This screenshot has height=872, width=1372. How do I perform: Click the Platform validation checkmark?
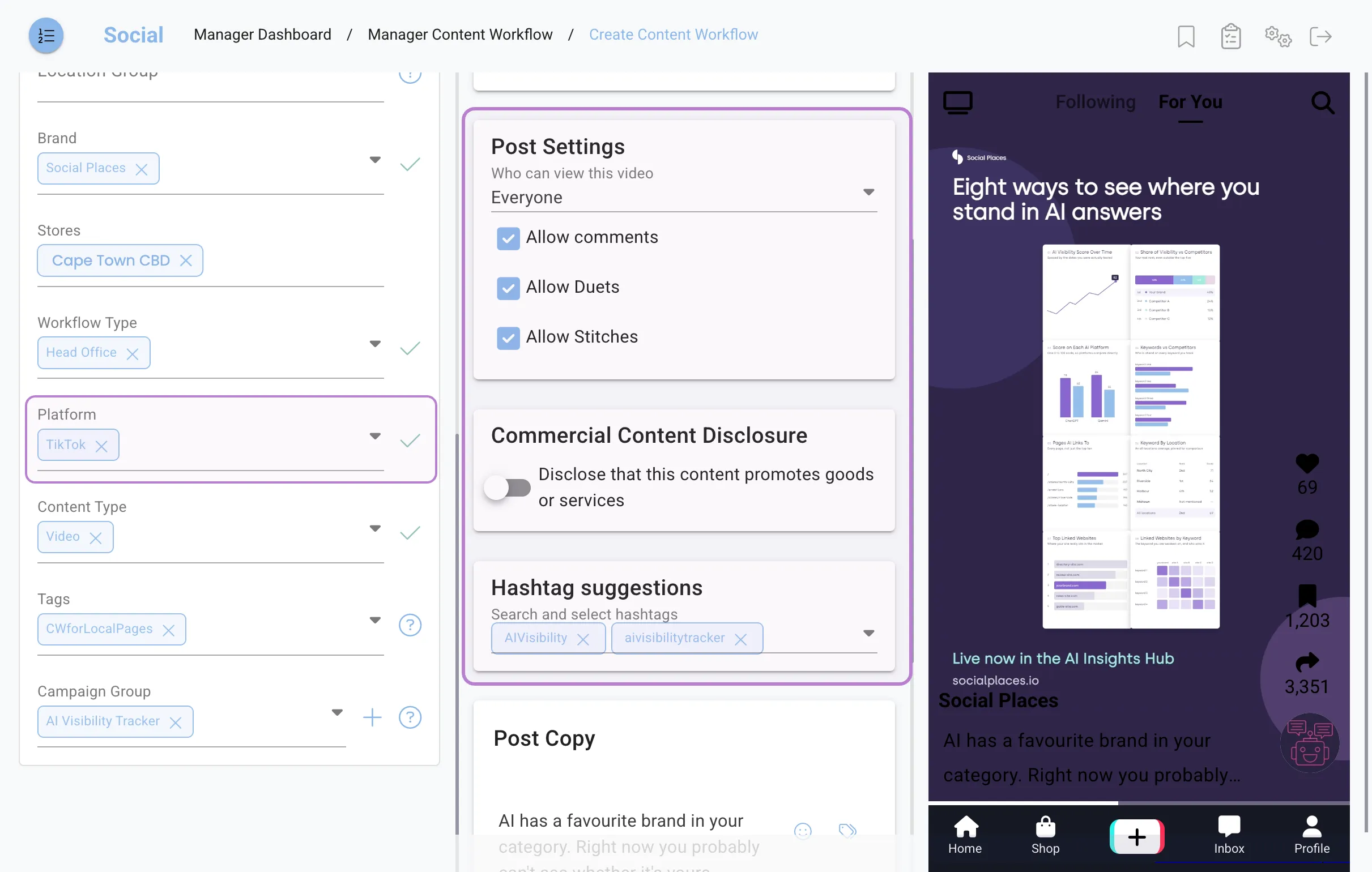pyautogui.click(x=410, y=441)
